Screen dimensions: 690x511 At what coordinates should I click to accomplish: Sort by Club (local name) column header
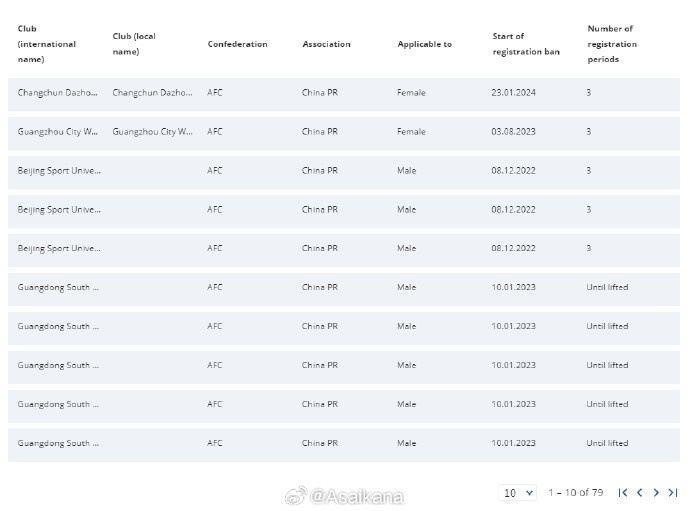point(134,44)
